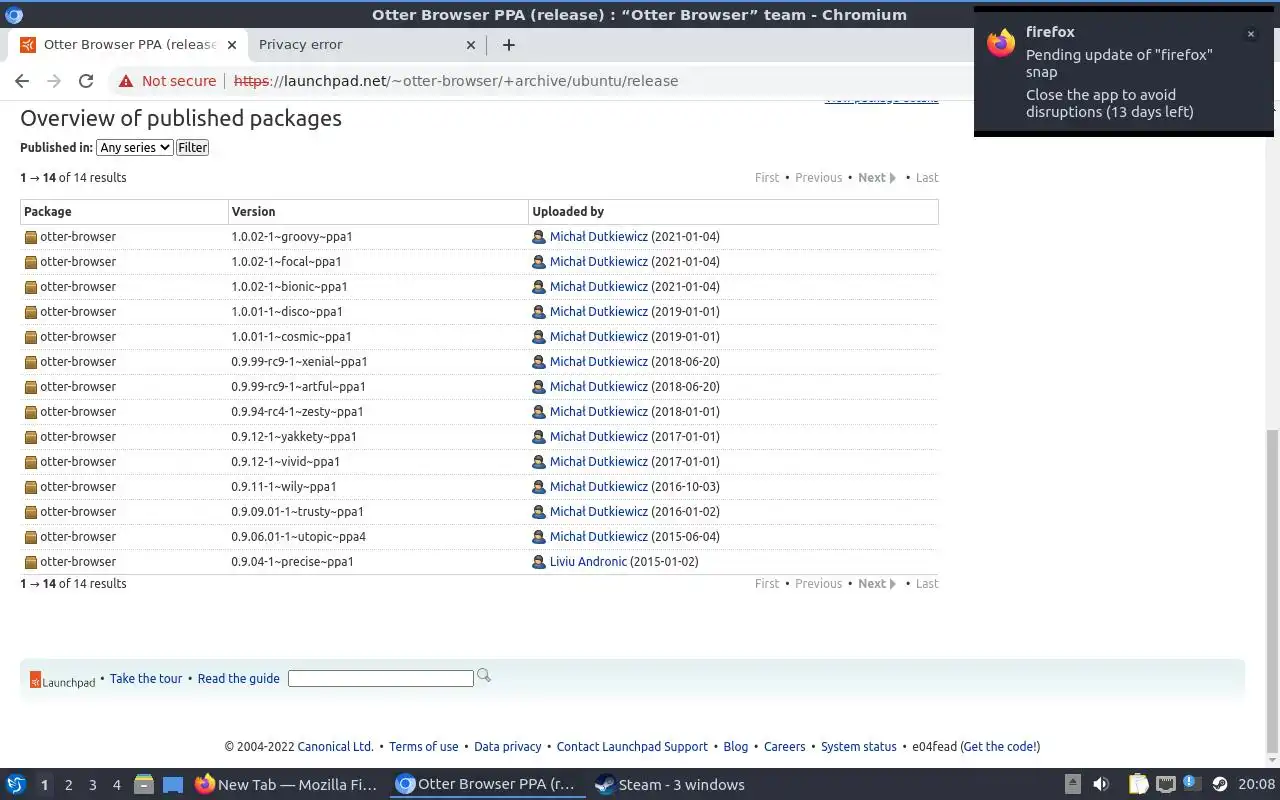Click otter-browser in the 0.9.11-1~wily~ppa1 row

(78, 487)
